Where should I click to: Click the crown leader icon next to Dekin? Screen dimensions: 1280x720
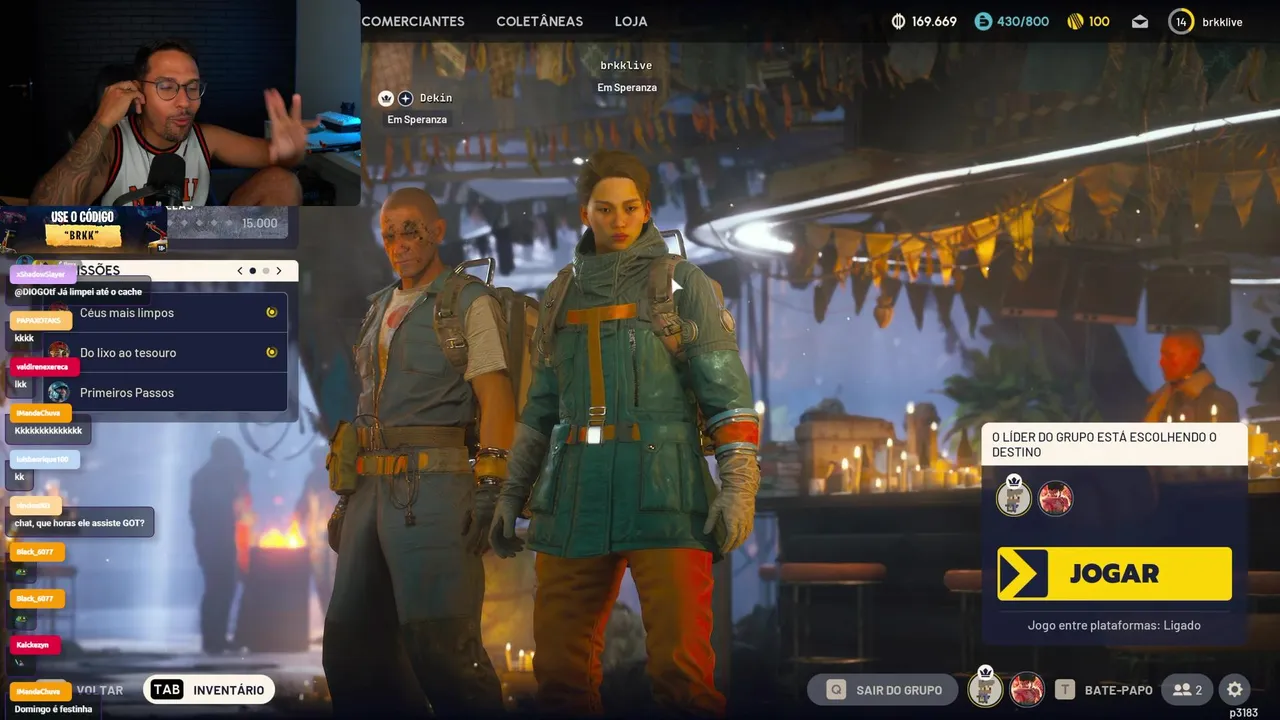(x=386, y=98)
